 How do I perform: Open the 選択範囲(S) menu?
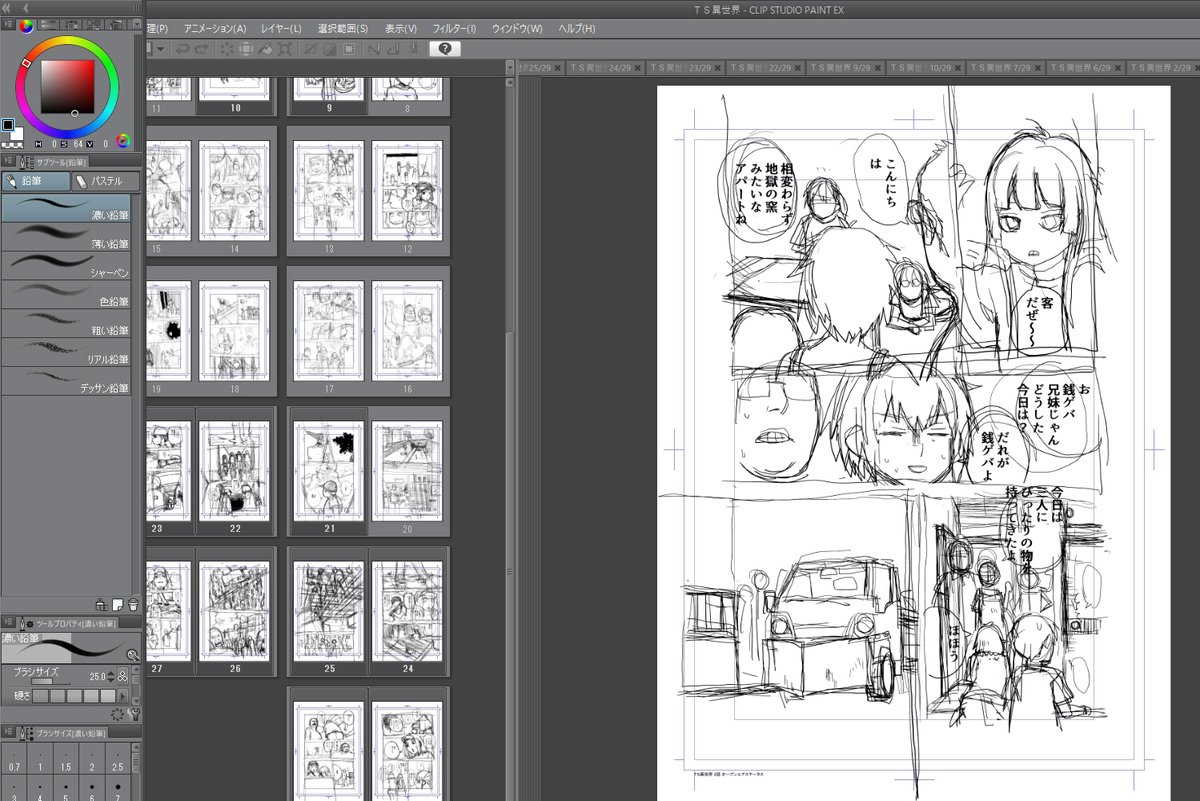pyautogui.click(x=343, y=28)
